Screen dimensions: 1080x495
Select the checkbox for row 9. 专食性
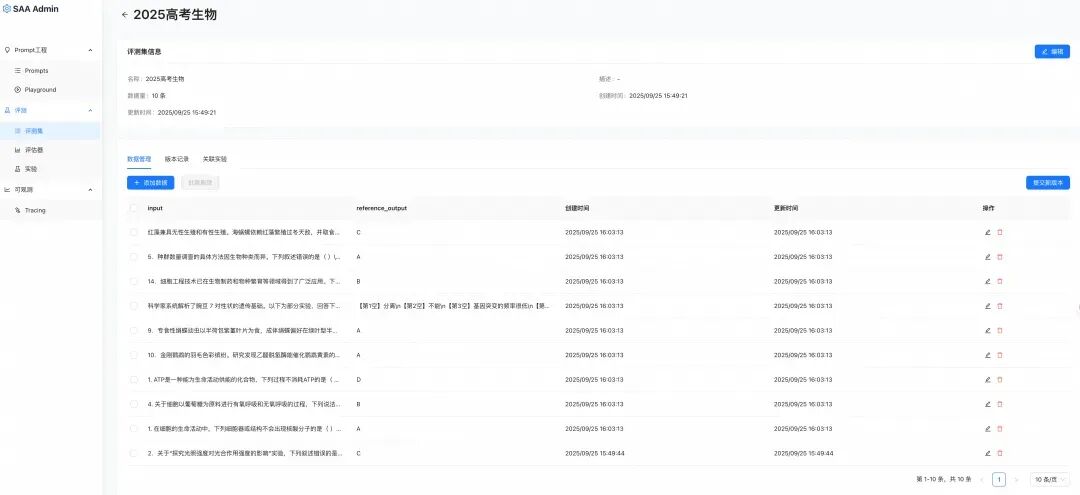pyautogui.click(x=134, y=330)
